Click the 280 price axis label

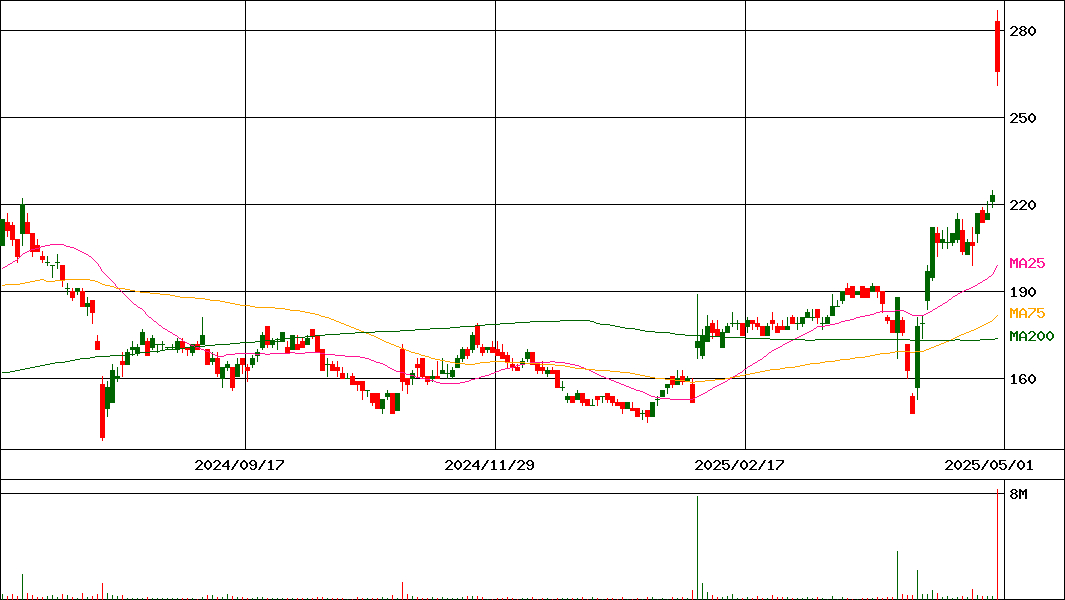[x=1023, y=31]
